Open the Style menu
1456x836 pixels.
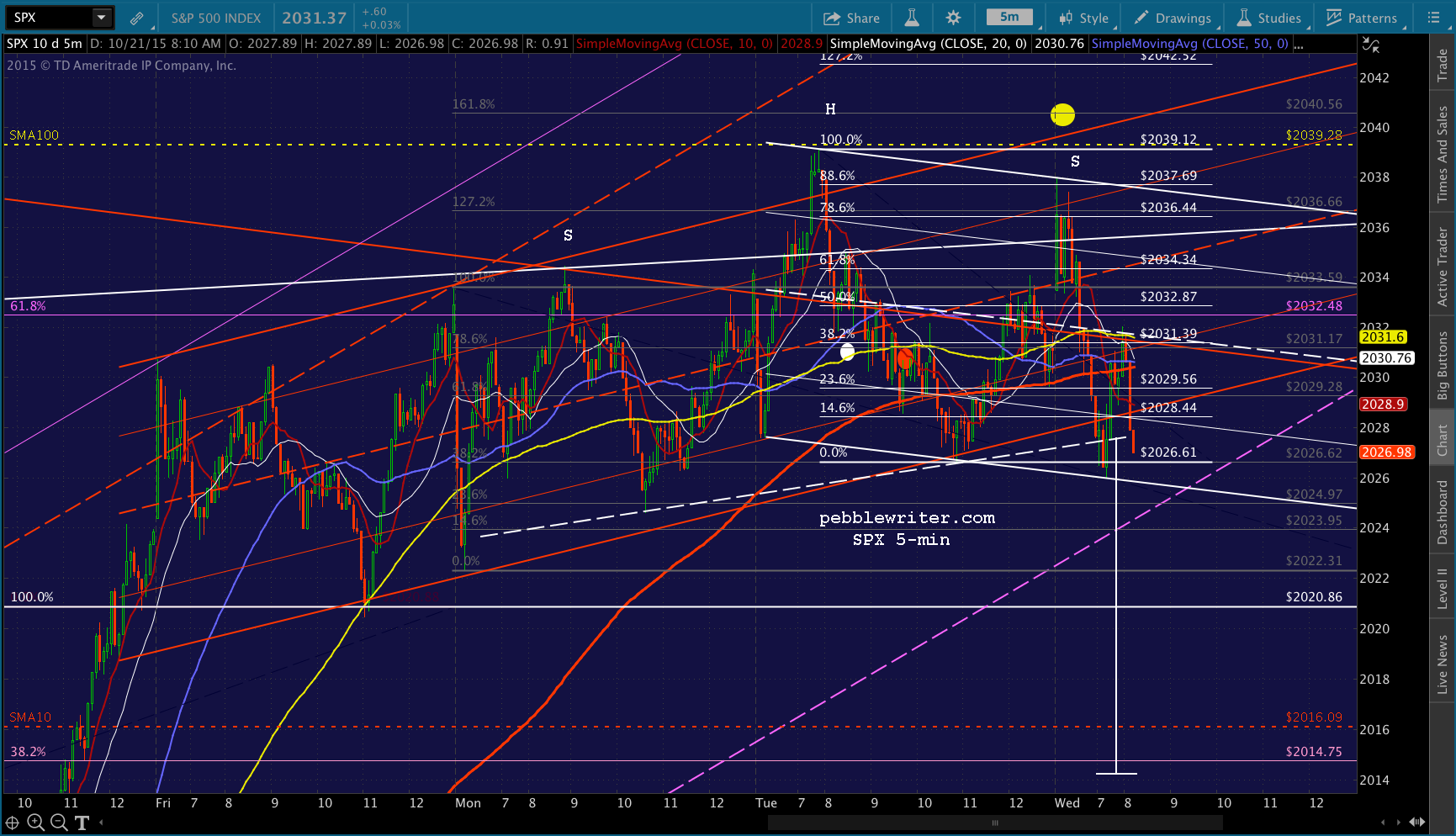1083,18
